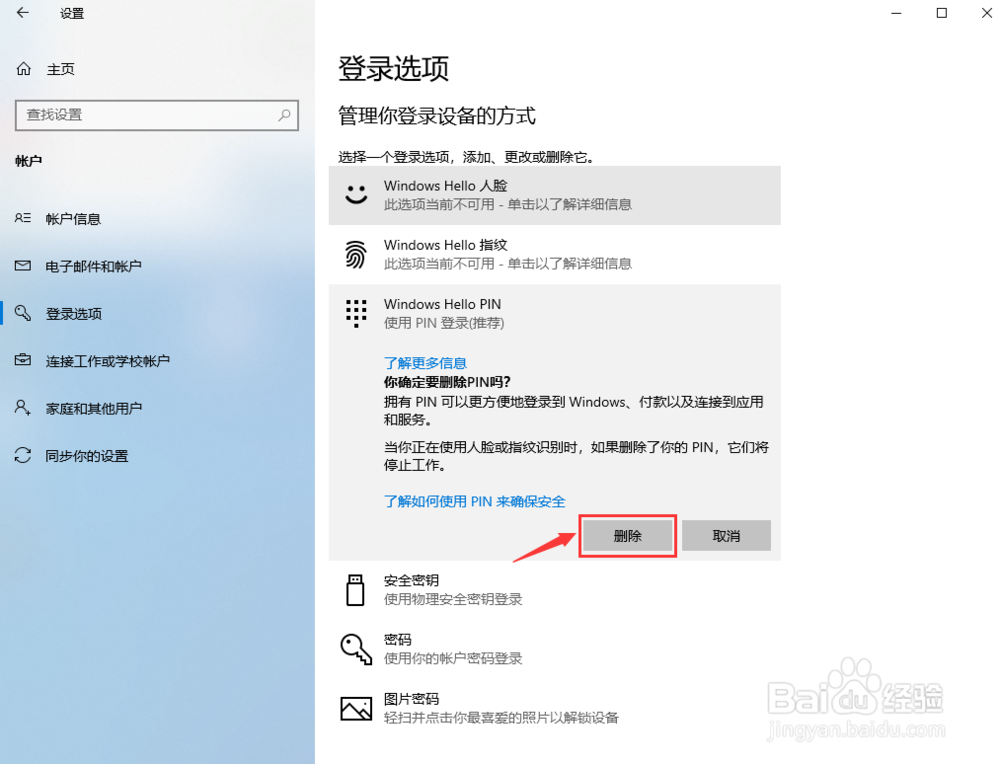This screenshot has height=764, width=1000.
Task: Click the briefcase icon for 连接工作或学校帐户
Action: click(23, 360)
